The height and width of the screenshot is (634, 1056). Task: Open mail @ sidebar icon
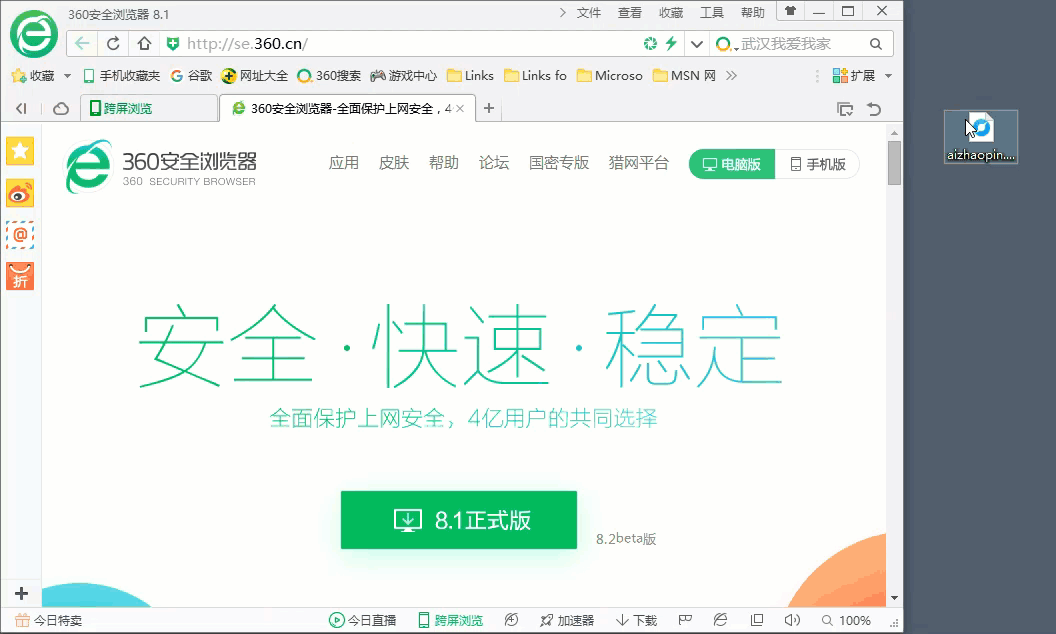pos(20,235)
